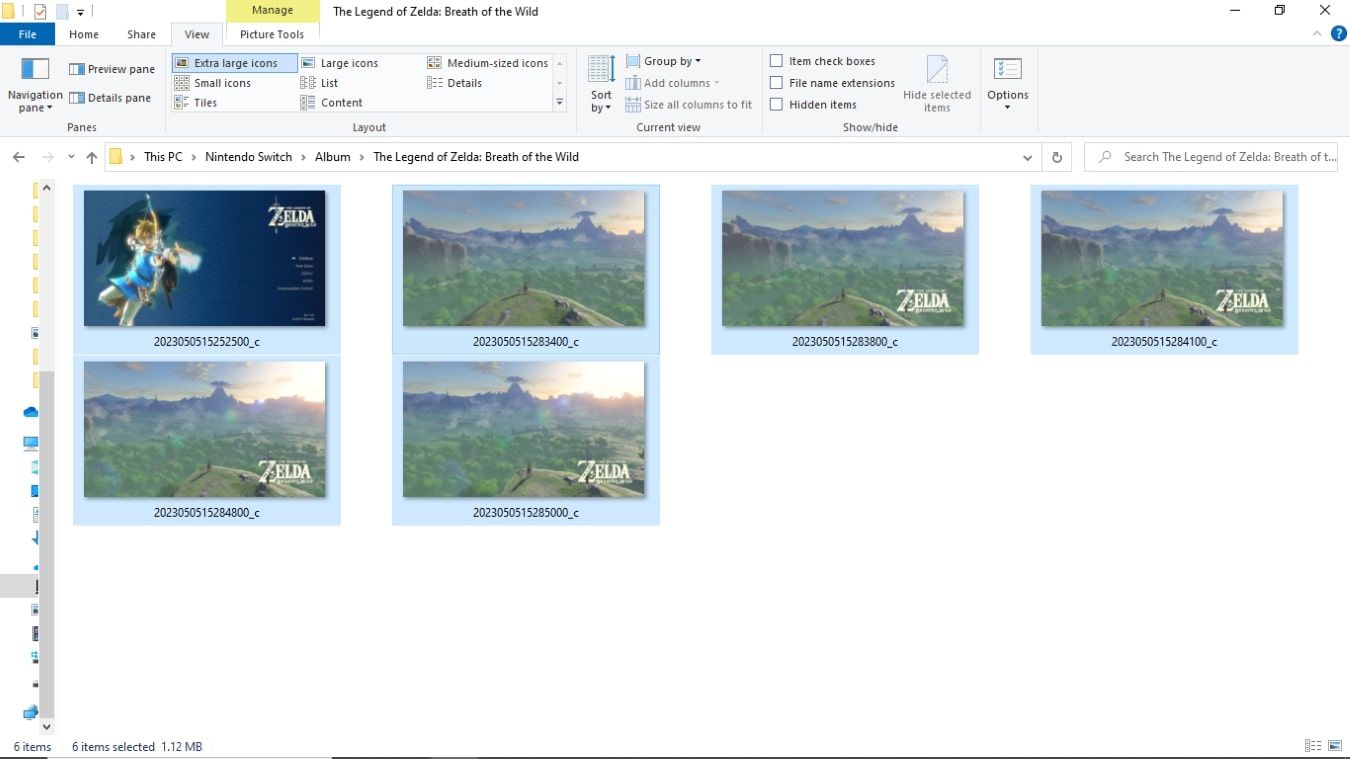Click This PC in the address path

pos(163,157)
